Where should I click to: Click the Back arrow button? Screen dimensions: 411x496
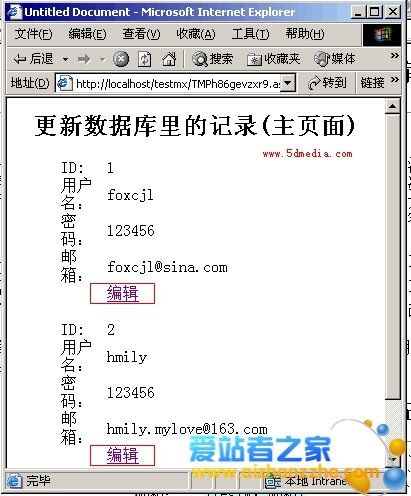pos(33,59)
